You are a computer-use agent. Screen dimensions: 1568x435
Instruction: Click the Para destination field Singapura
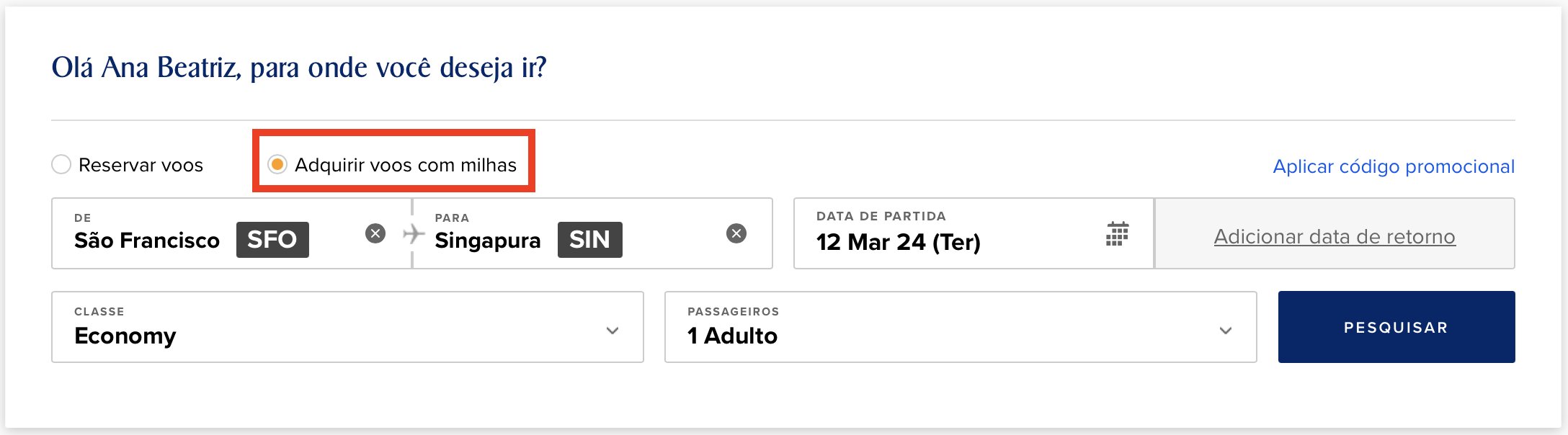coord(592,233)
